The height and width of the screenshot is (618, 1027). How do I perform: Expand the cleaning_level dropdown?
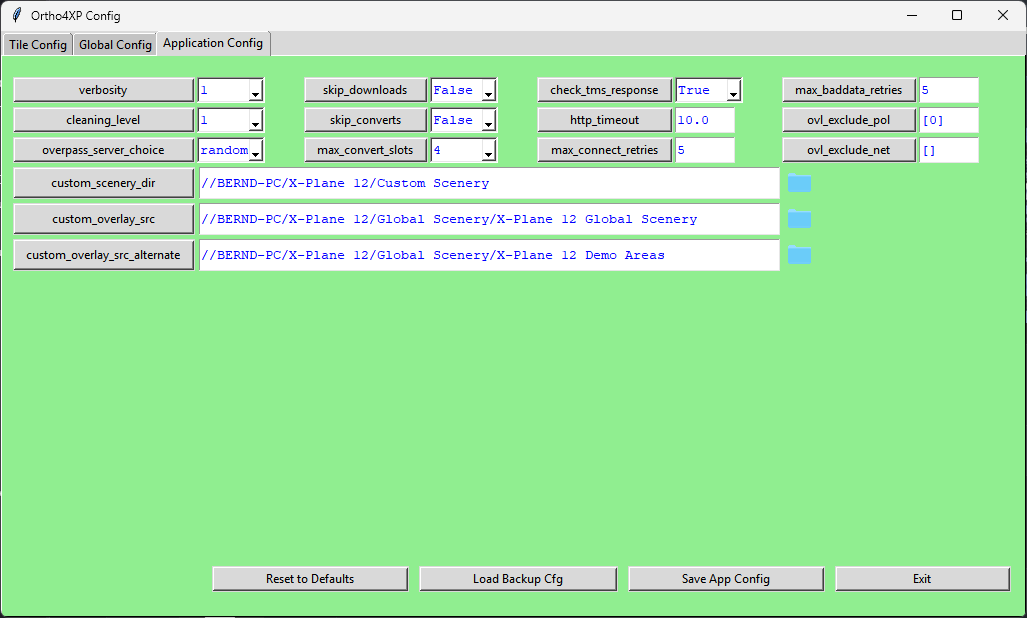click(x=255, y=121)
